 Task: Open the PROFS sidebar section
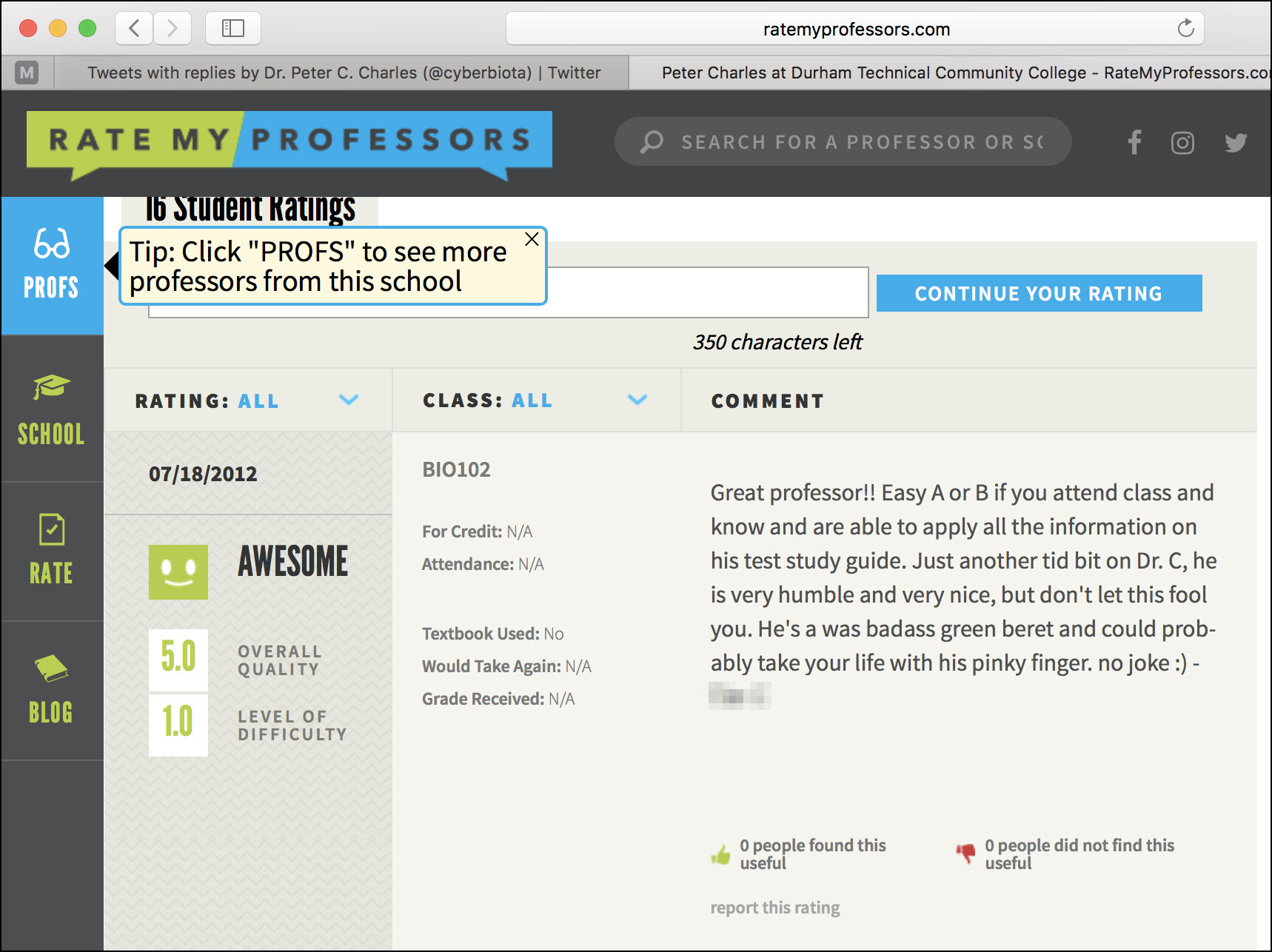(52, 265)
